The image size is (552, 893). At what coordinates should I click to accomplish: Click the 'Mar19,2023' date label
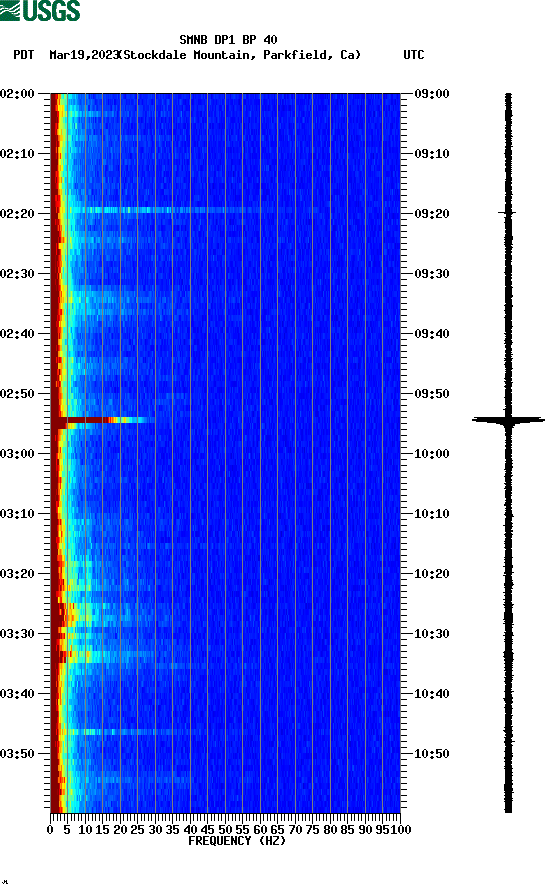(84, 55)
